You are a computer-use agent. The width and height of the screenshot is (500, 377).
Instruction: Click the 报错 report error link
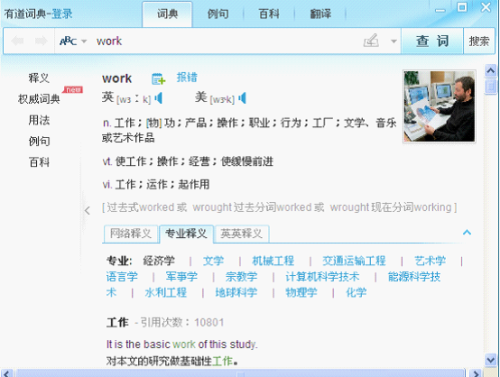[187, 77]
